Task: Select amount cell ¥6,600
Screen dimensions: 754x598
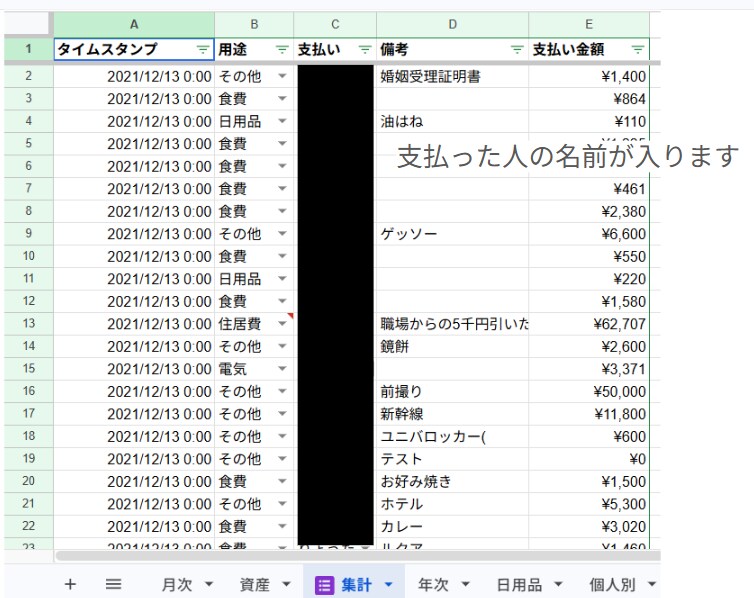Action: pyautogui.click(x=589, y=234)
